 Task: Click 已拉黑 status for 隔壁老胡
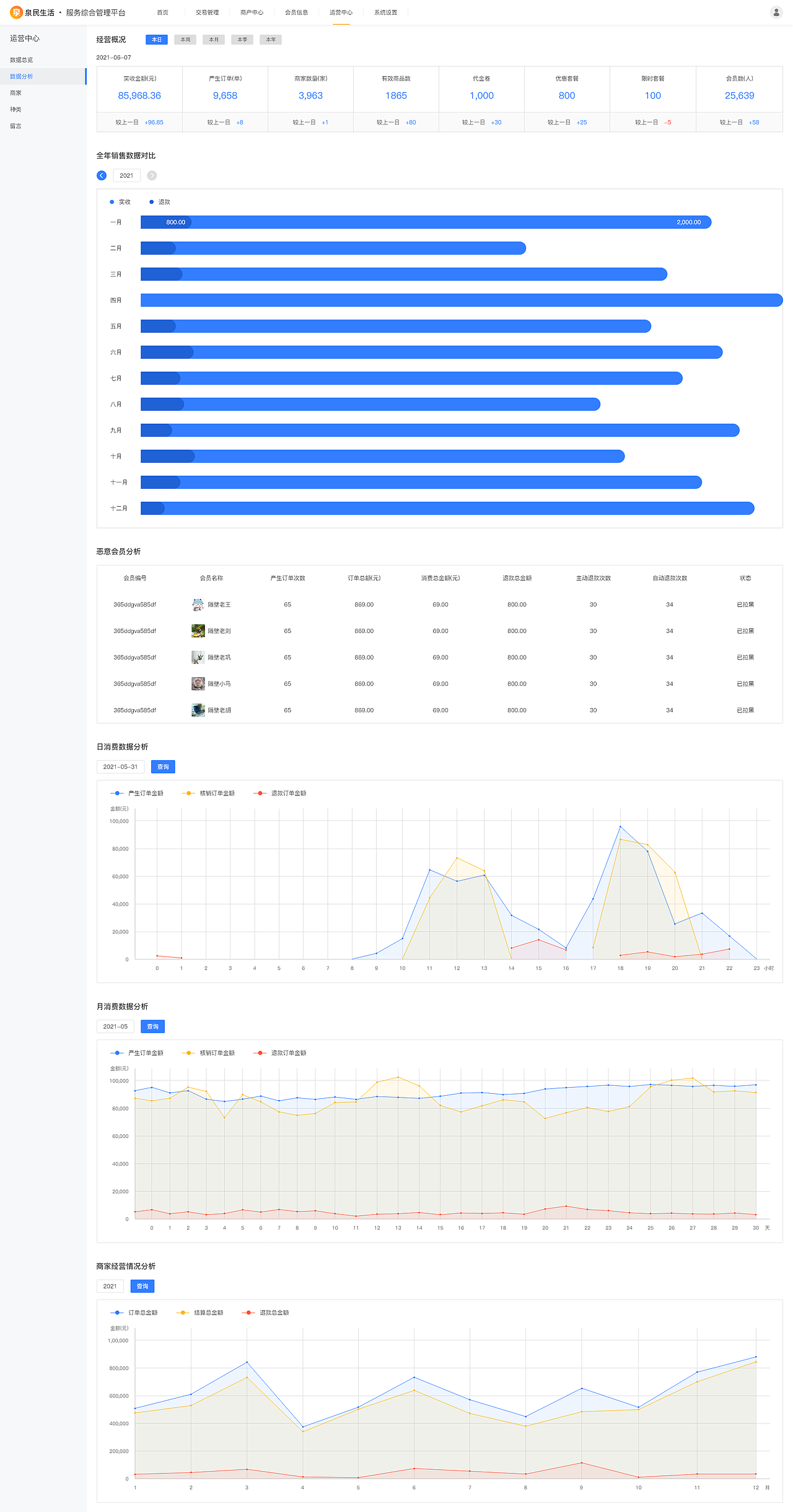(x=745, y=710)
